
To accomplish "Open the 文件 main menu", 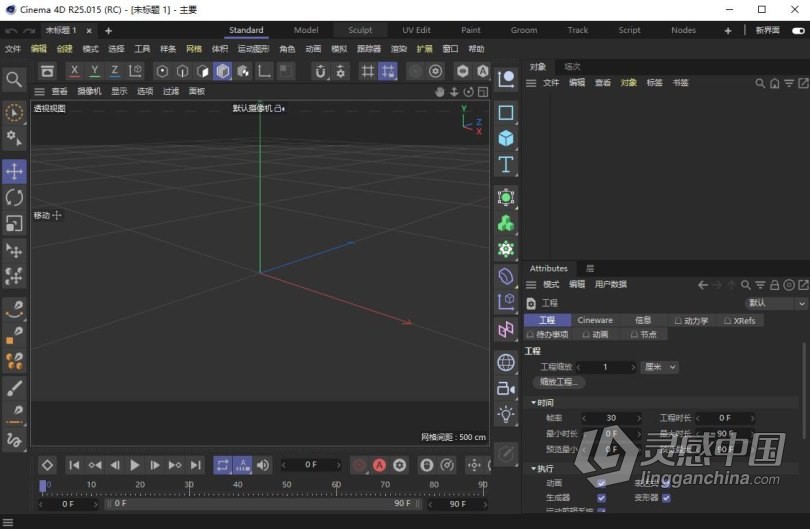I will click(13, 49).
